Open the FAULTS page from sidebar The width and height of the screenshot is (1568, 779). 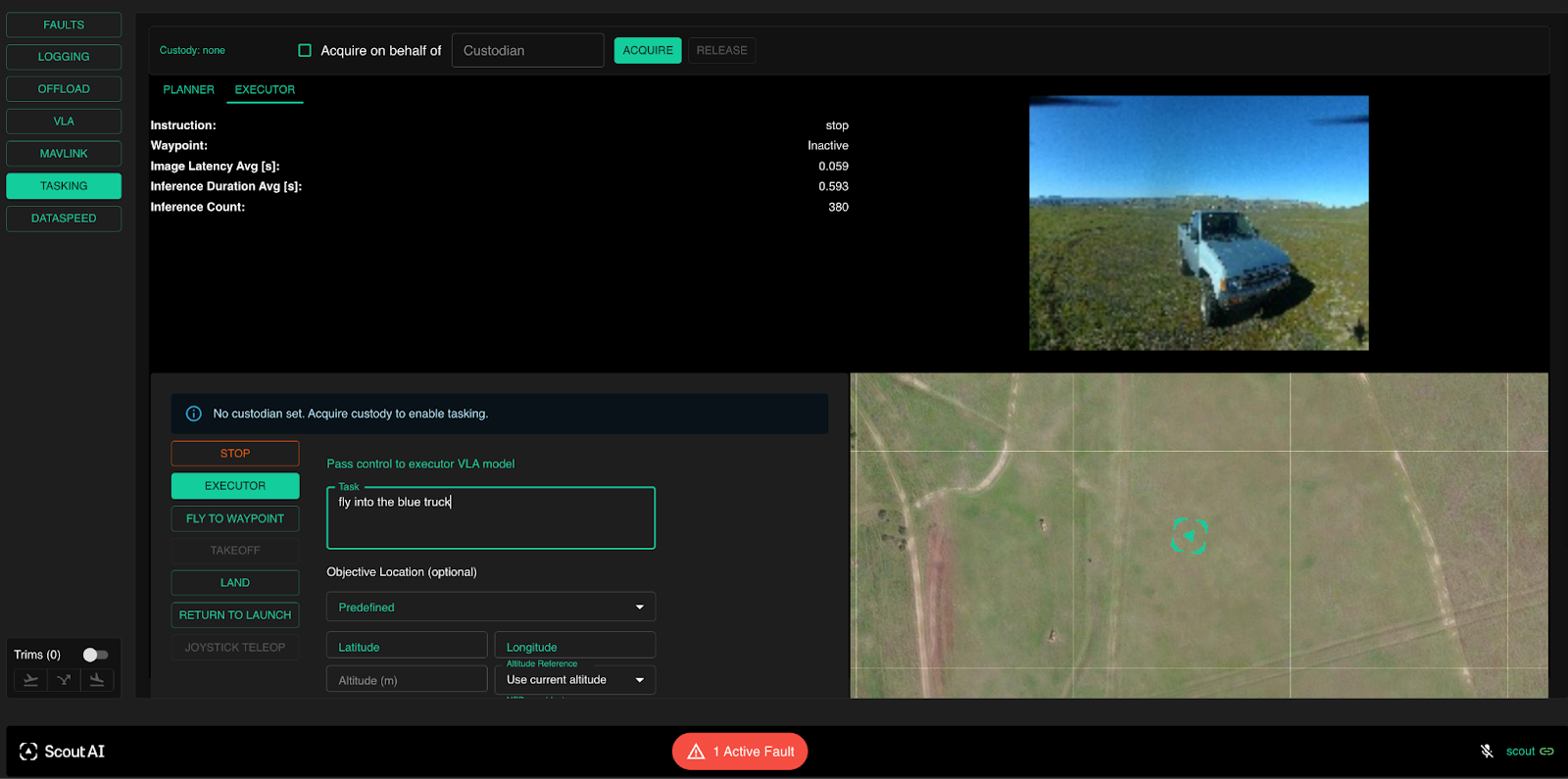coord(64,24)
